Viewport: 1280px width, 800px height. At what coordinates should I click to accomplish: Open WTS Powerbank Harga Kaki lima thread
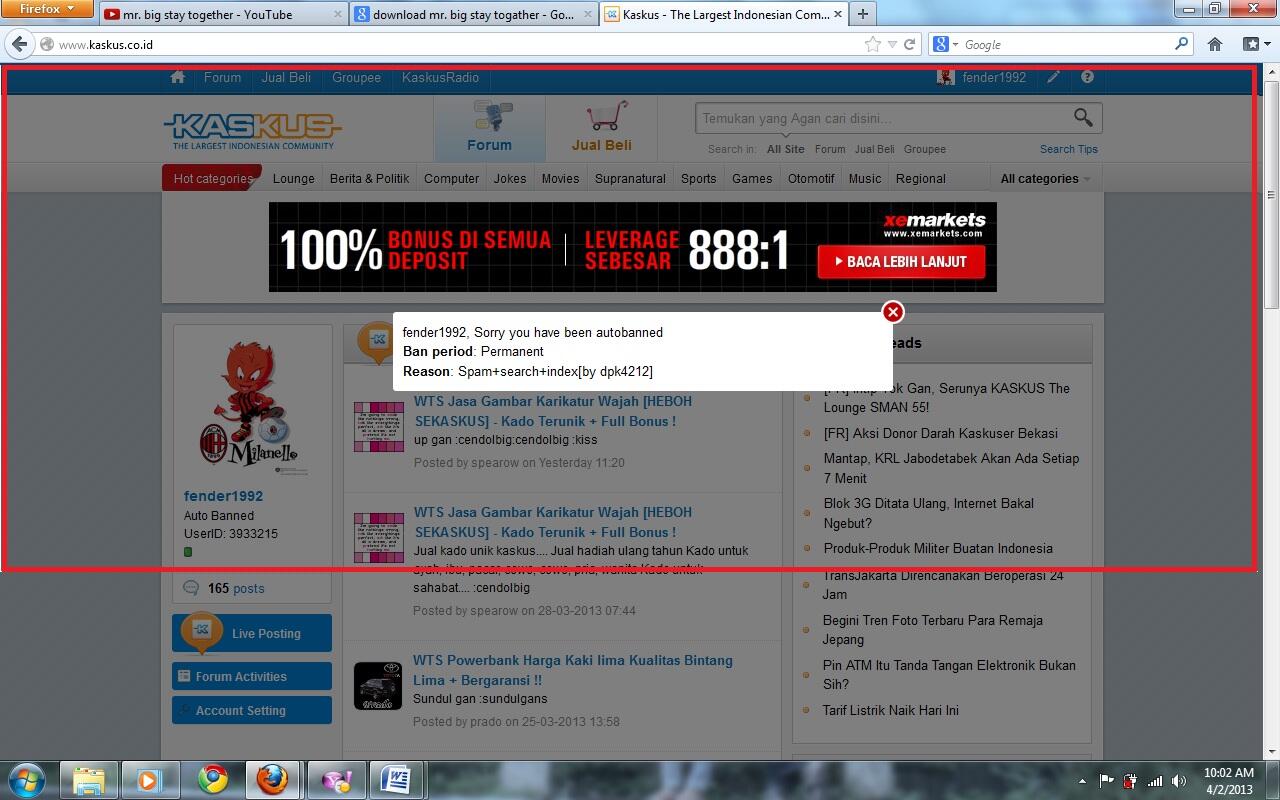pyautogui.click(x=573, y=670)
